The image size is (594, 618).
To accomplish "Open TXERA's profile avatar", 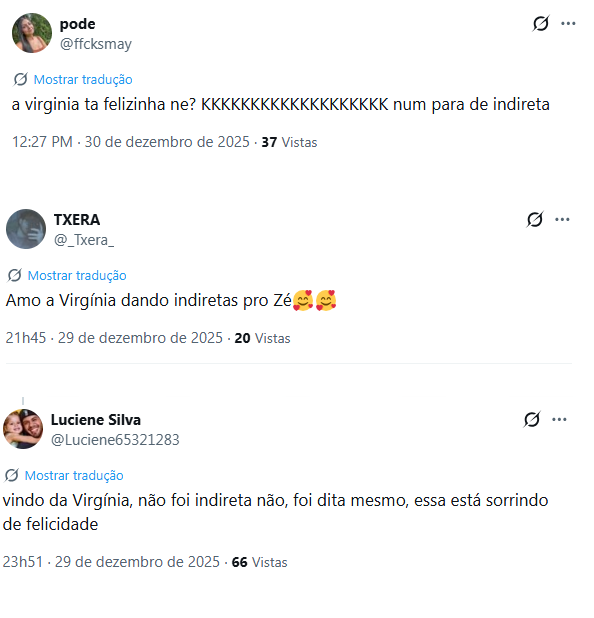I will click(26, 229).
